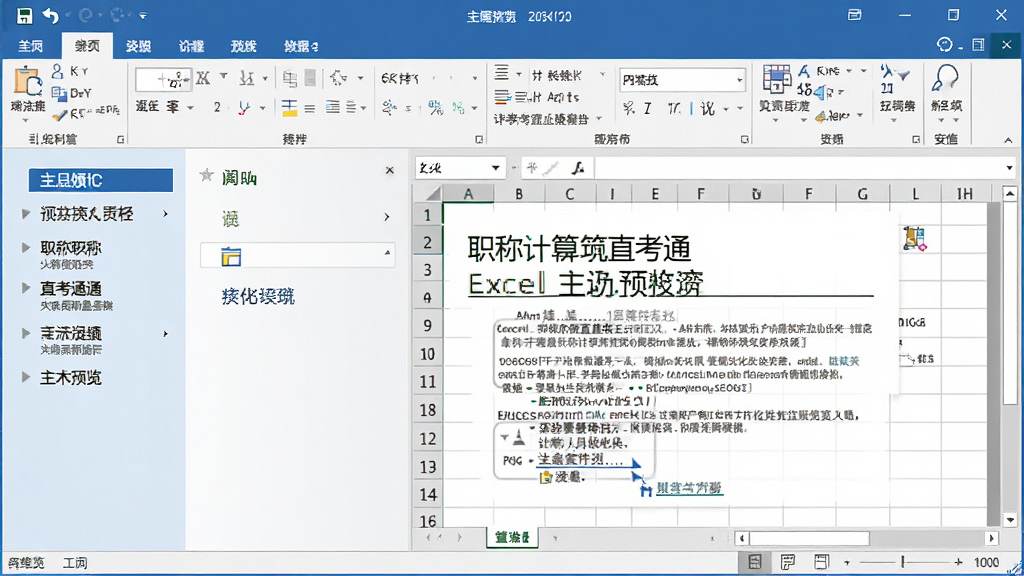Click the zoom slider handle in the status bar

(903, 562)
